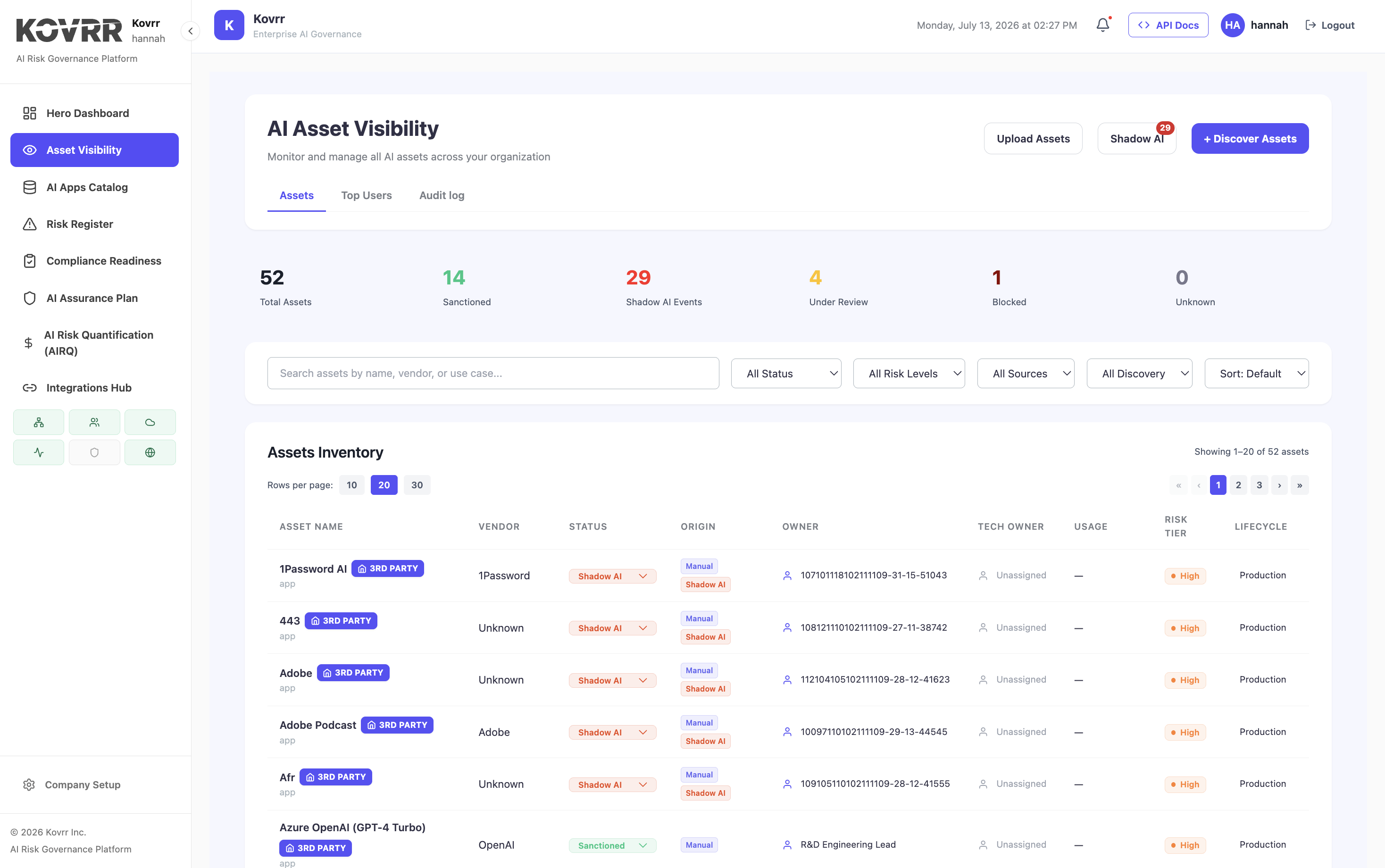This screenshot has width=1385, height=868.
Task: Click the 3RD PARTY badge next to 443
Action: 341,621
